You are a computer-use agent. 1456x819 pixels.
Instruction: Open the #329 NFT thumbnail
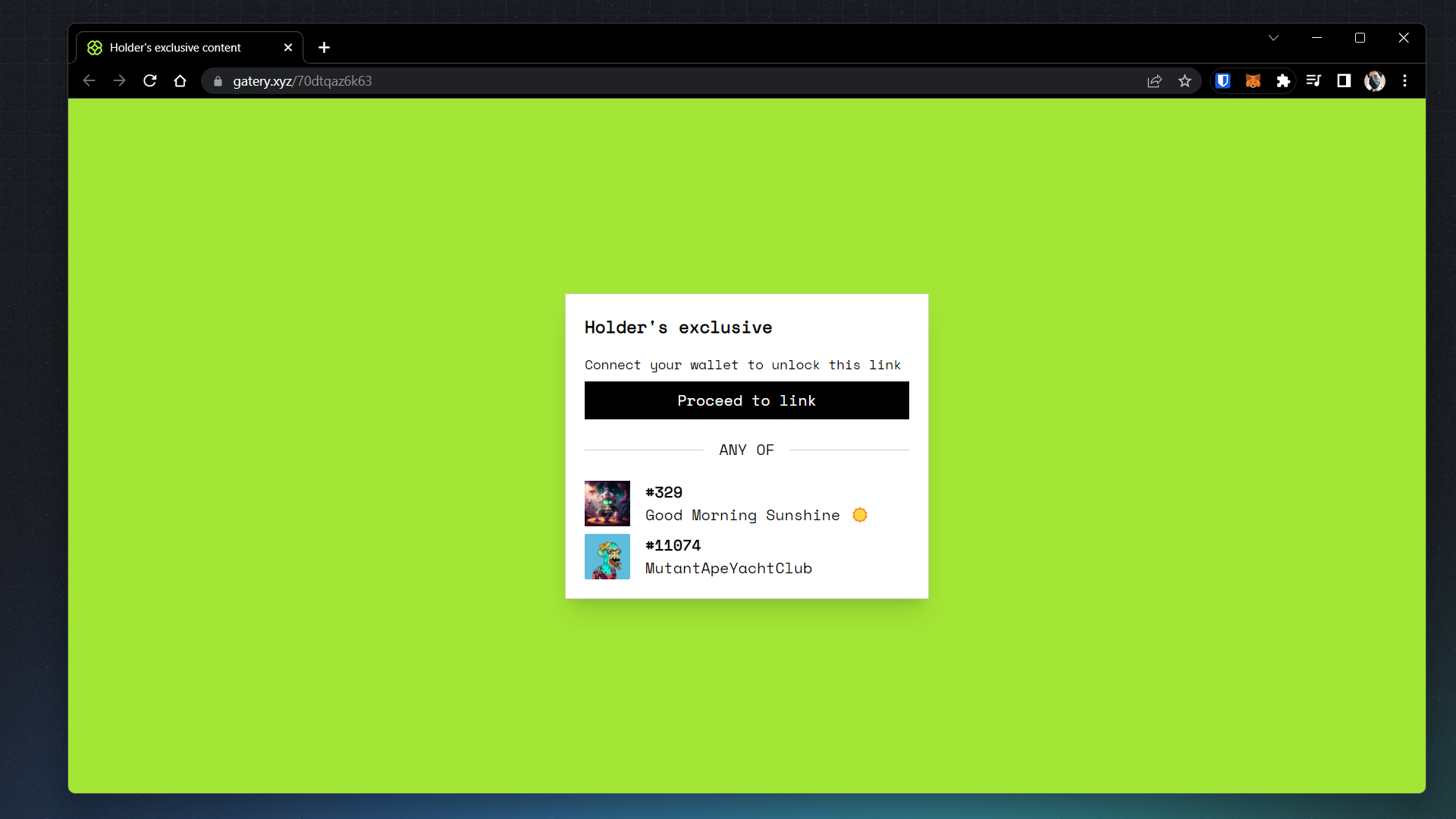tap(607, 504)
